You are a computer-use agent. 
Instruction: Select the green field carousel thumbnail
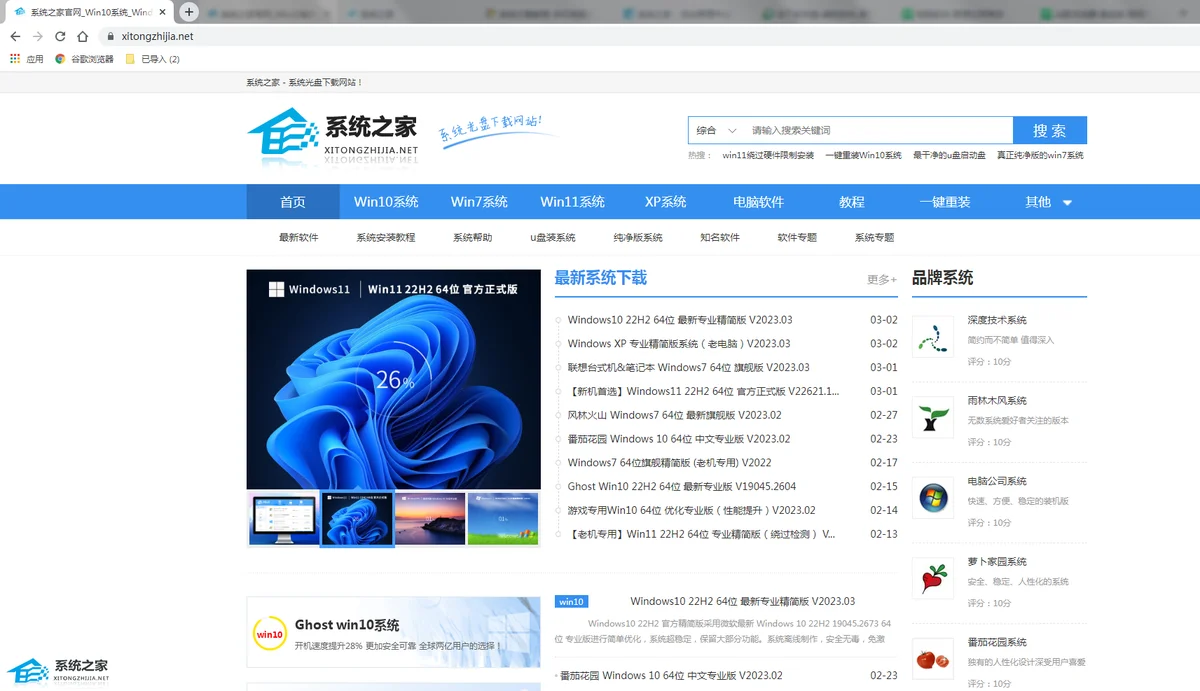tap(503, 518)
